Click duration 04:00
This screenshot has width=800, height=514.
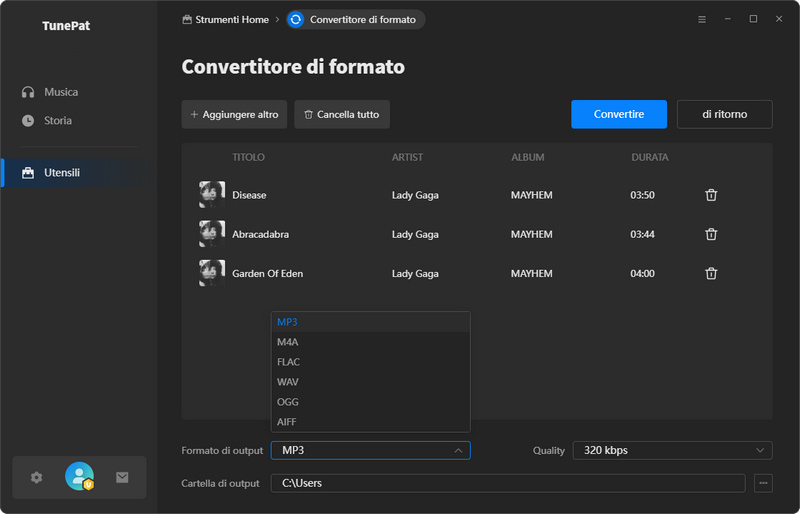(642, 274)
